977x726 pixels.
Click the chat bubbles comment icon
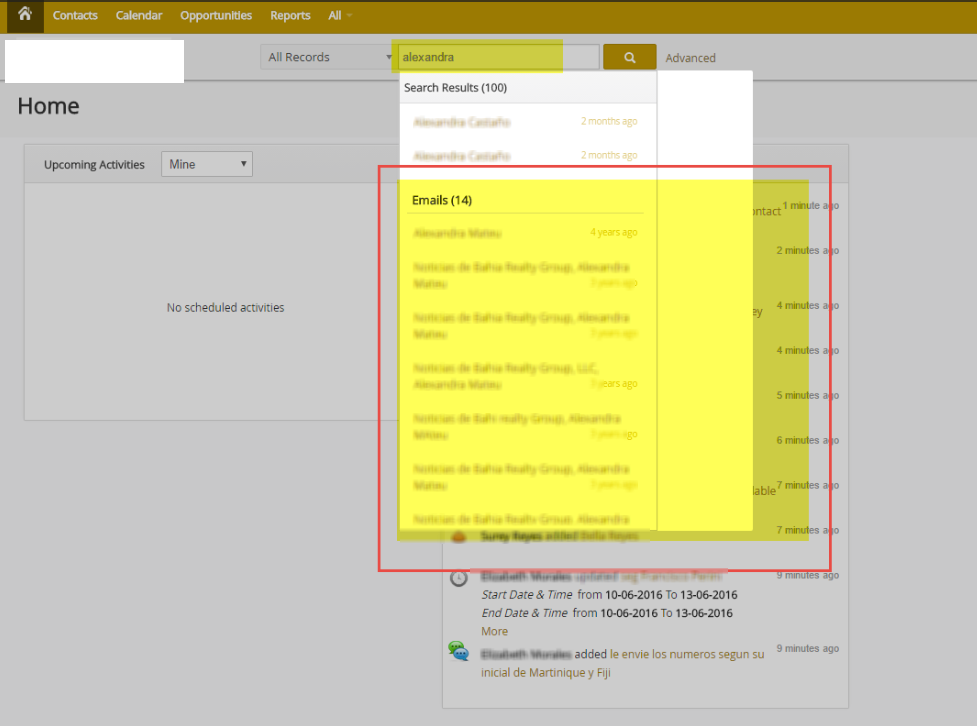coord(459,651)
